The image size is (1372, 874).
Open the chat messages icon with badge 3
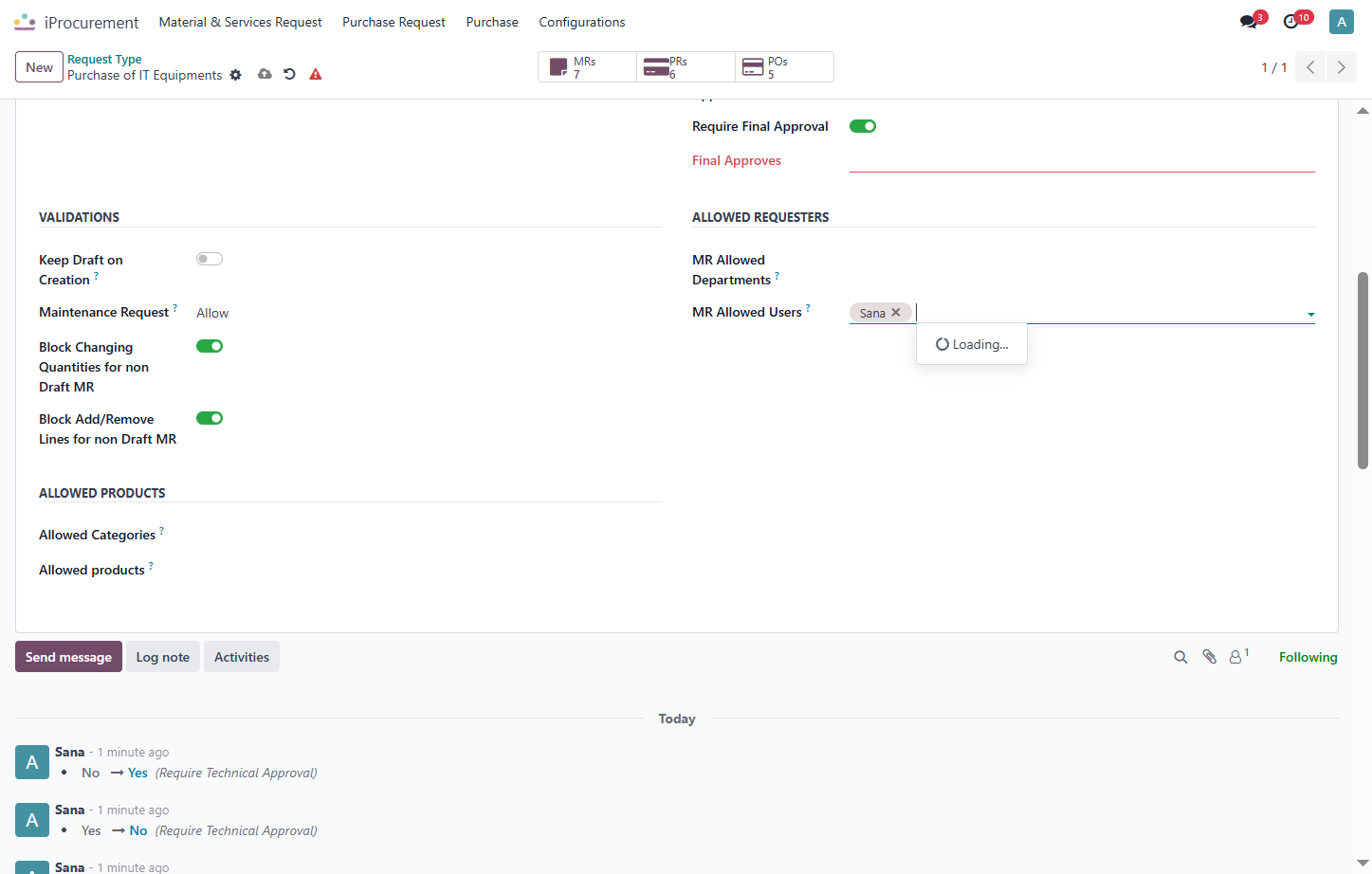[x=1249, y=22]
